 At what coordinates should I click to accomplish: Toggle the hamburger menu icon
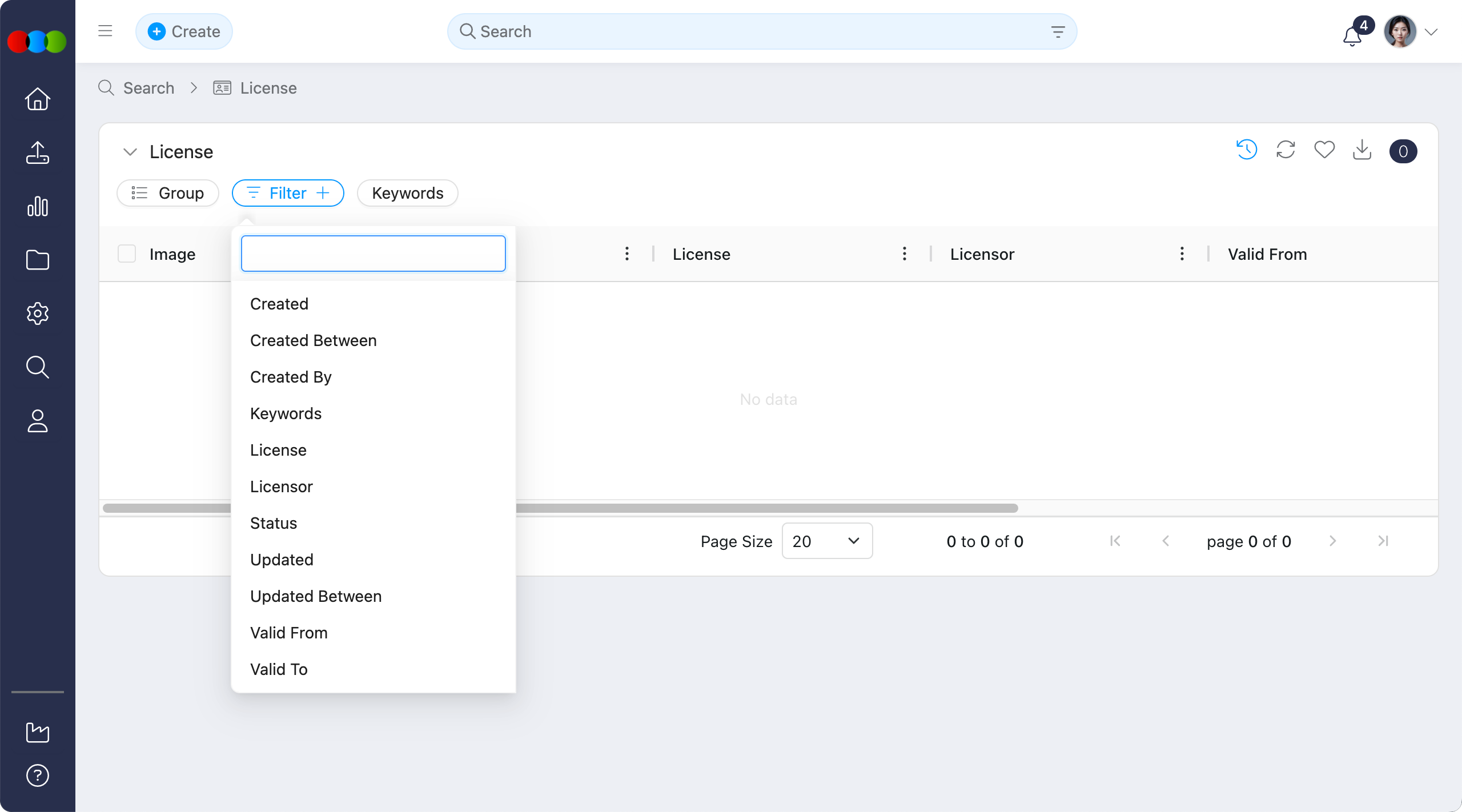click(x=105, y=31)
